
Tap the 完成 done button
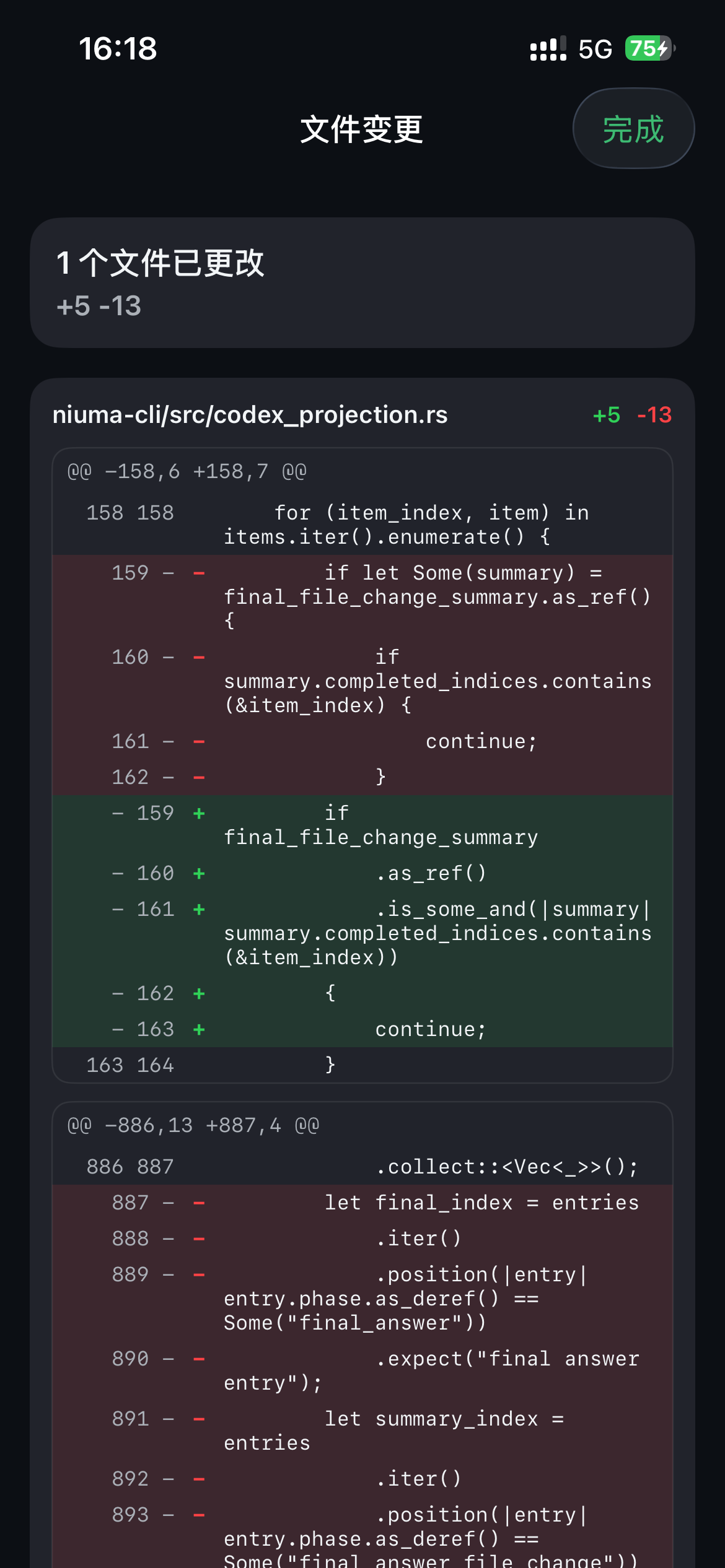(x=633, y=128)
